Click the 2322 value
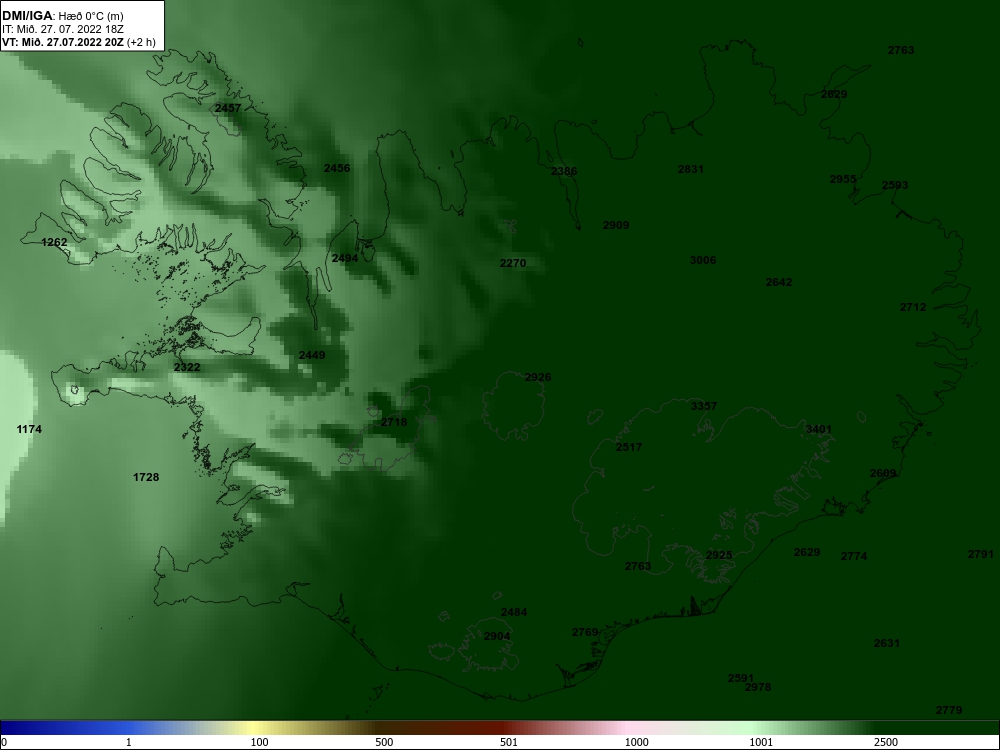The image size is (1000, 750). click(x=187, y=367)
